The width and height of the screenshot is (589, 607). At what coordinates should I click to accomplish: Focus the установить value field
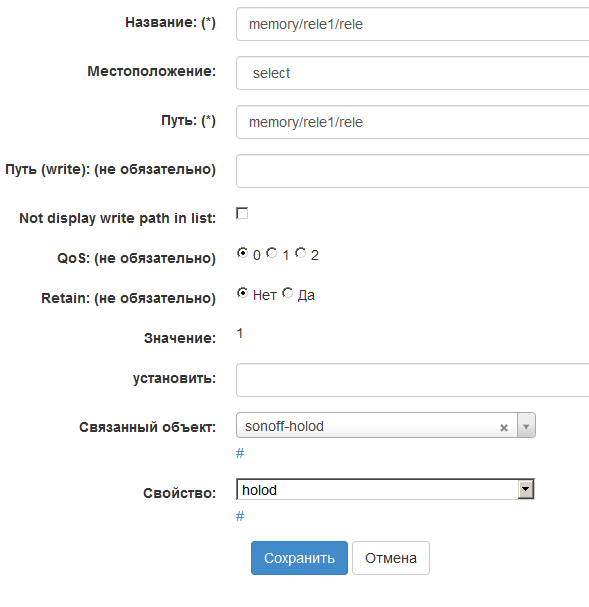[x=413, y=380]
